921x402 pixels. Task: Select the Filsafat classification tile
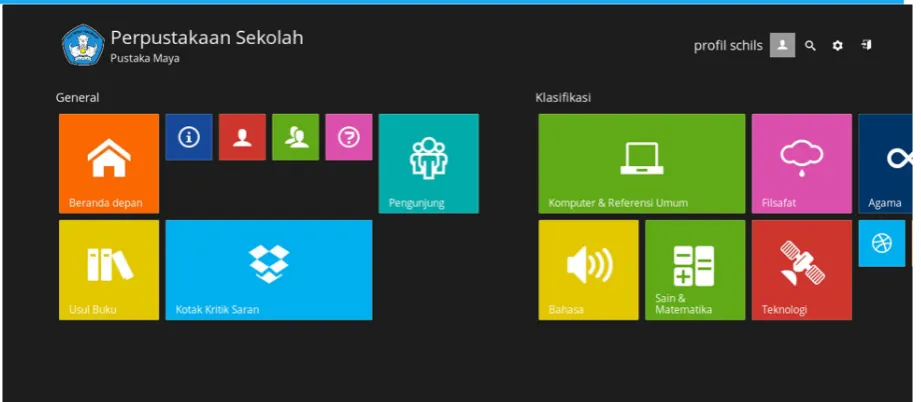point(801,163)
